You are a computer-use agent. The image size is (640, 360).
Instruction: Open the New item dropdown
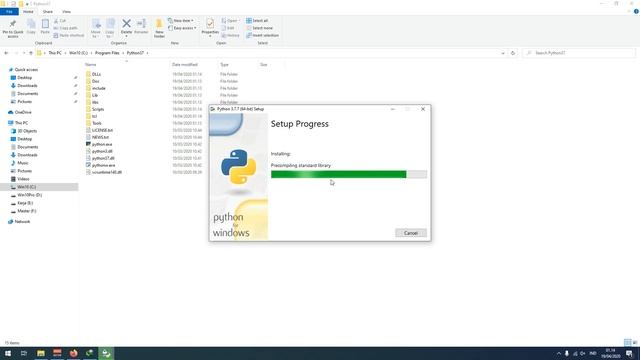[181, 20]
